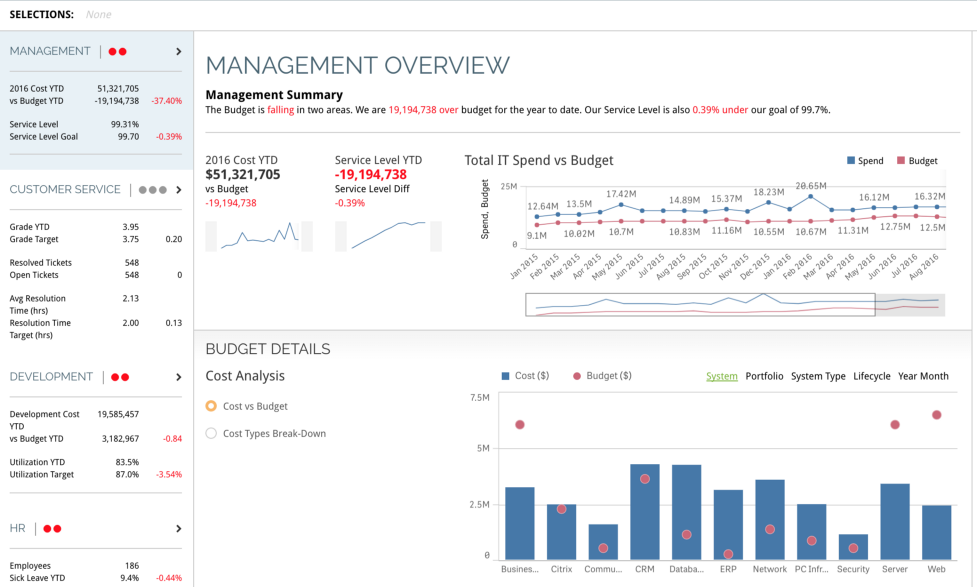The image size is (977, 587).
Task: Expand the CUSTOMER SERVICE section chevron
Action: 178,189
